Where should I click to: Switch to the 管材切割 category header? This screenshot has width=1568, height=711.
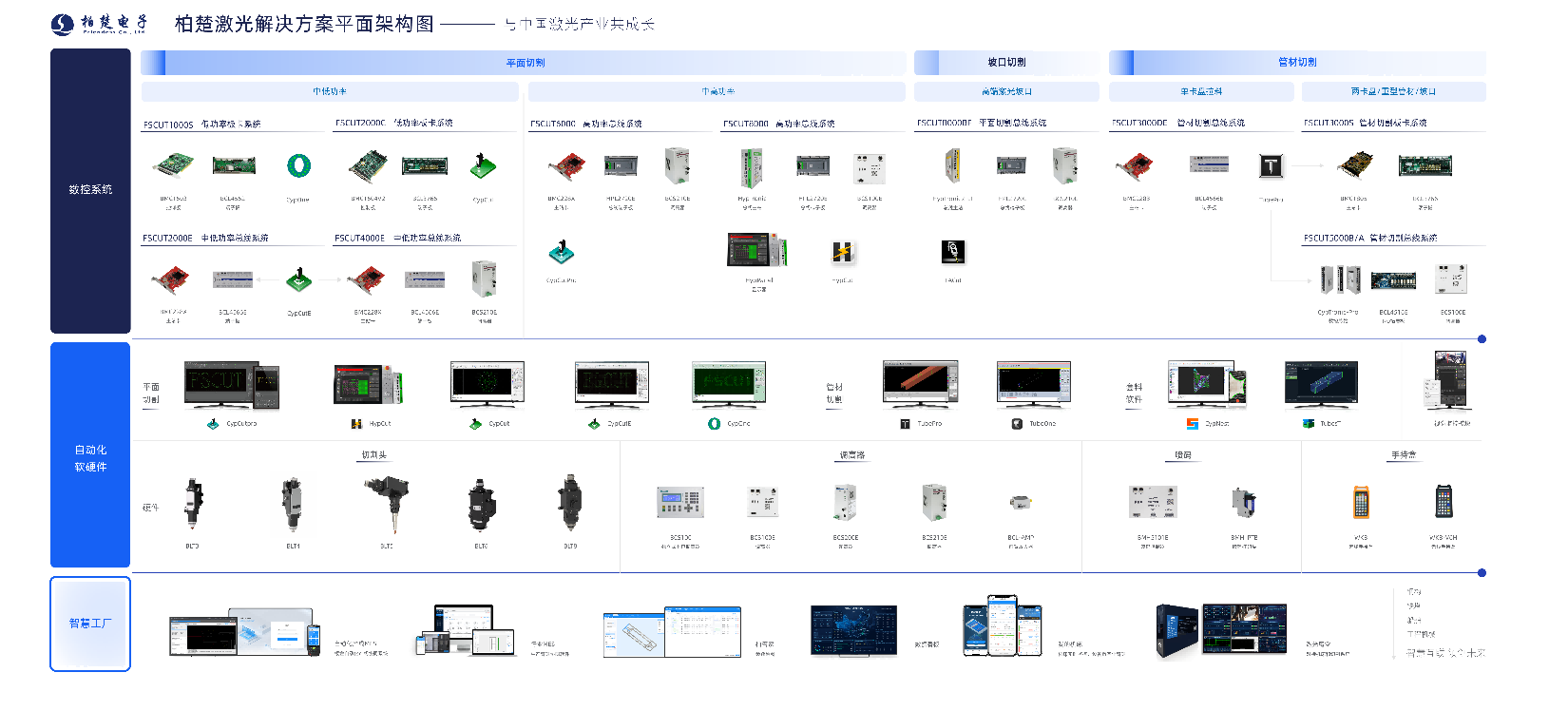tap(1297, 63)
